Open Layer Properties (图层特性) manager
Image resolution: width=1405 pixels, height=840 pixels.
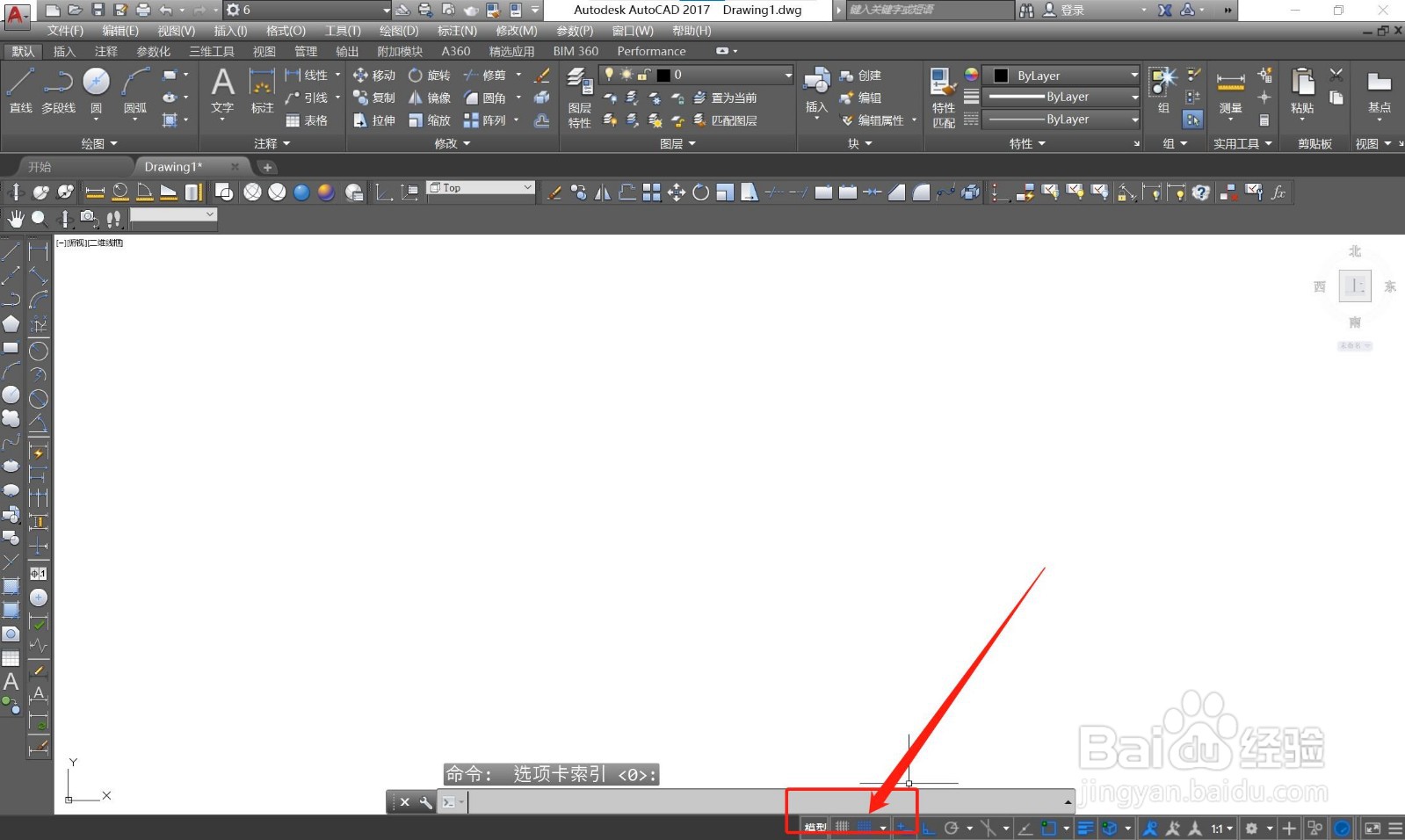pos(579,98)
